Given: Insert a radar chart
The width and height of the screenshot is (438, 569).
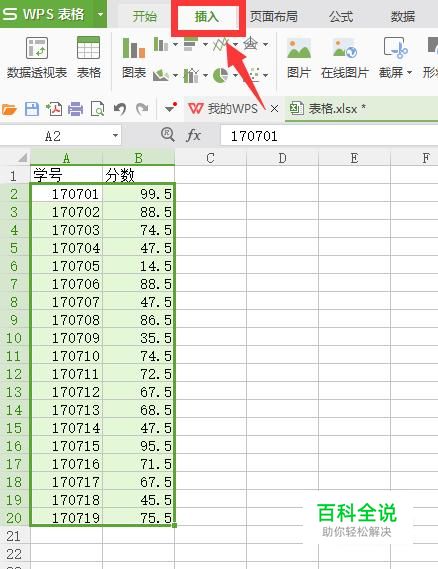Looking at the screenshot, I should pyautogui.click(x=250, y=44).
